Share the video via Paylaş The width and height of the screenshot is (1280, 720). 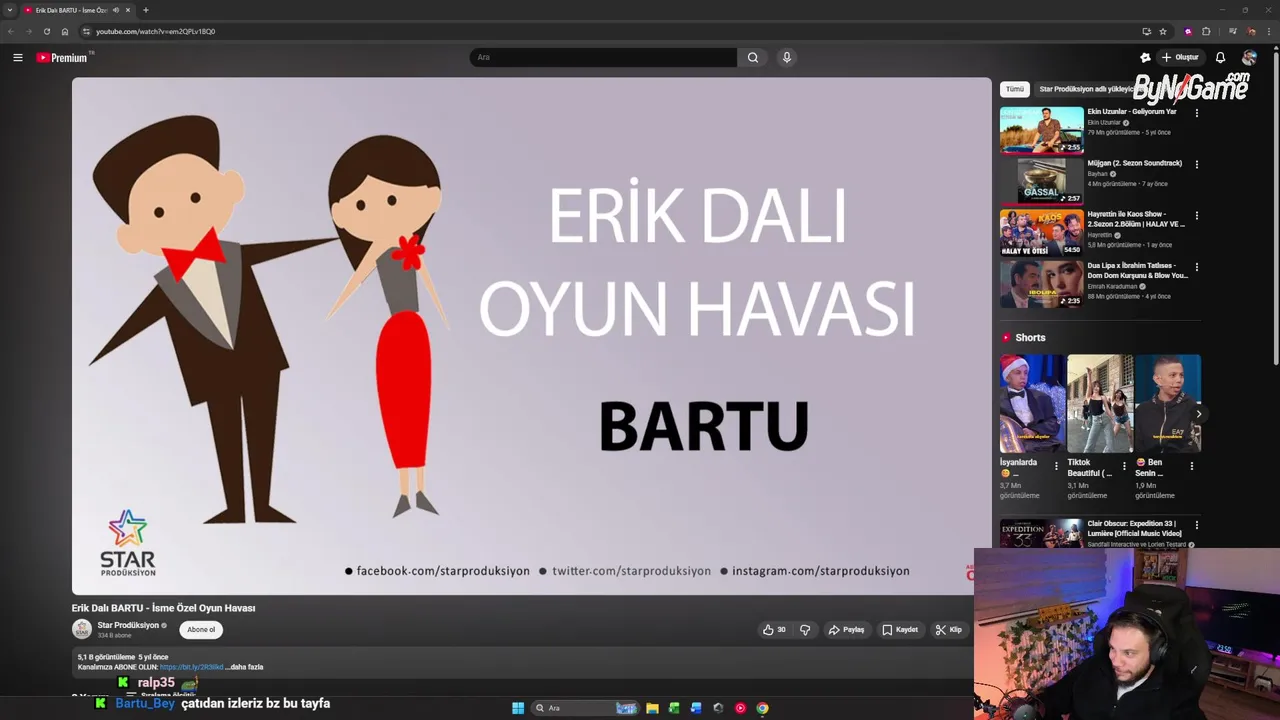(846, 630)
